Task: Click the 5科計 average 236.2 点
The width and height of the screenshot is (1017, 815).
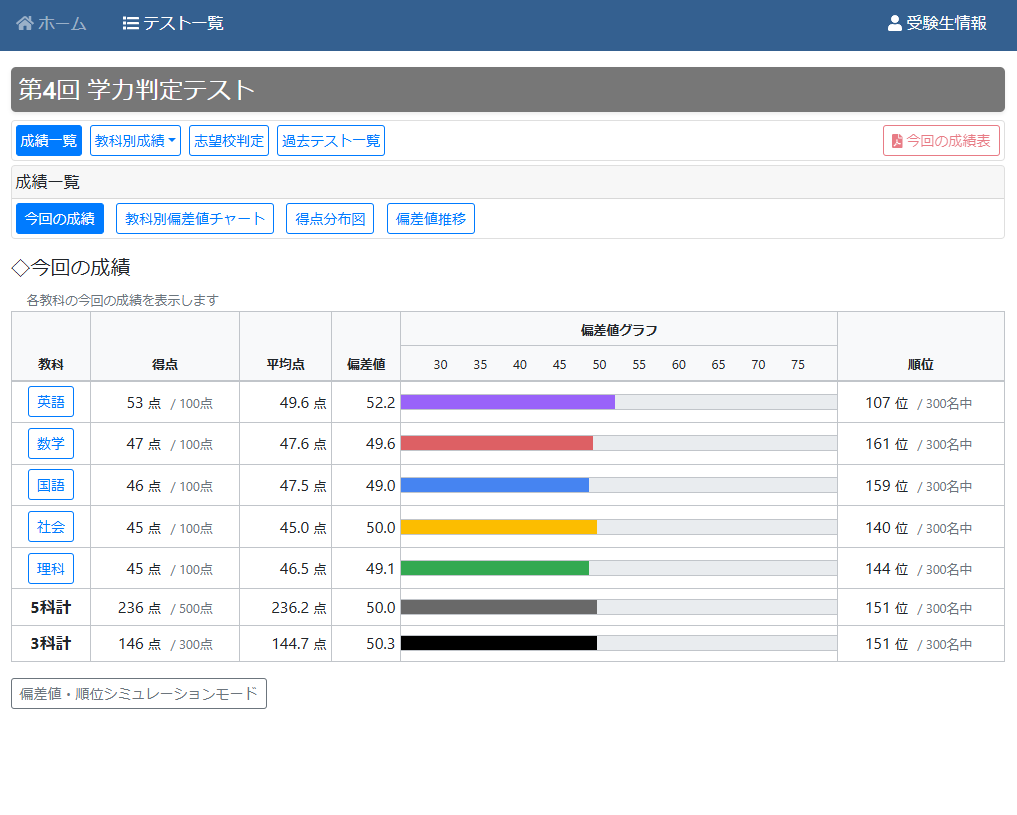Action: (299, 608)
